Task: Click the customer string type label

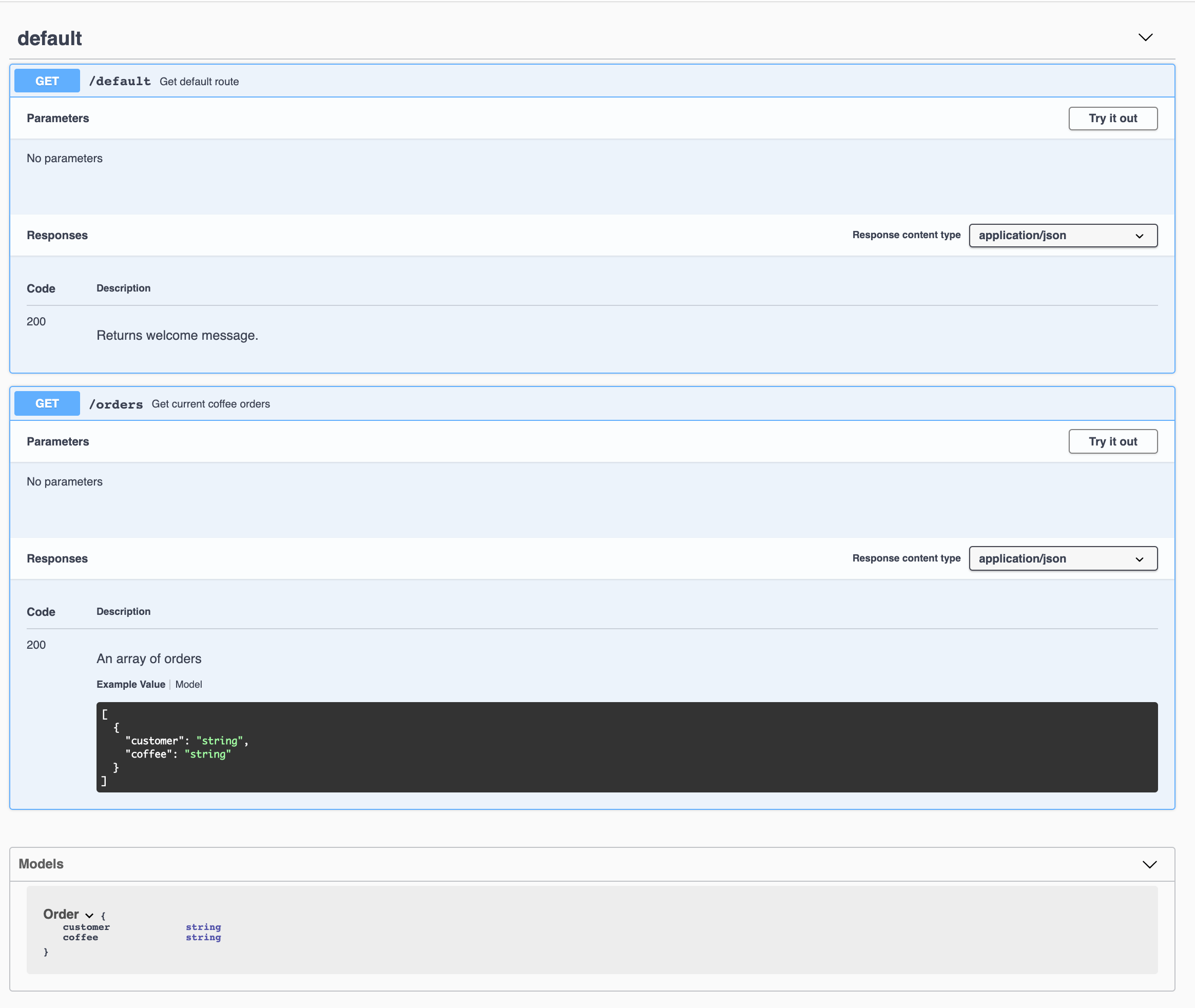Action: [x=203, y=927]
